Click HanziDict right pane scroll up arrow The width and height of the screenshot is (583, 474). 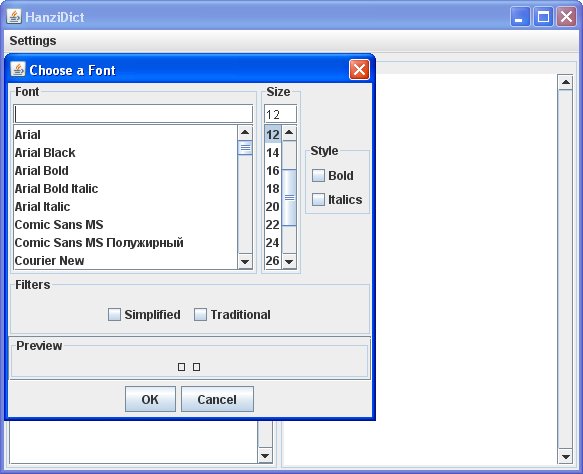566,82
